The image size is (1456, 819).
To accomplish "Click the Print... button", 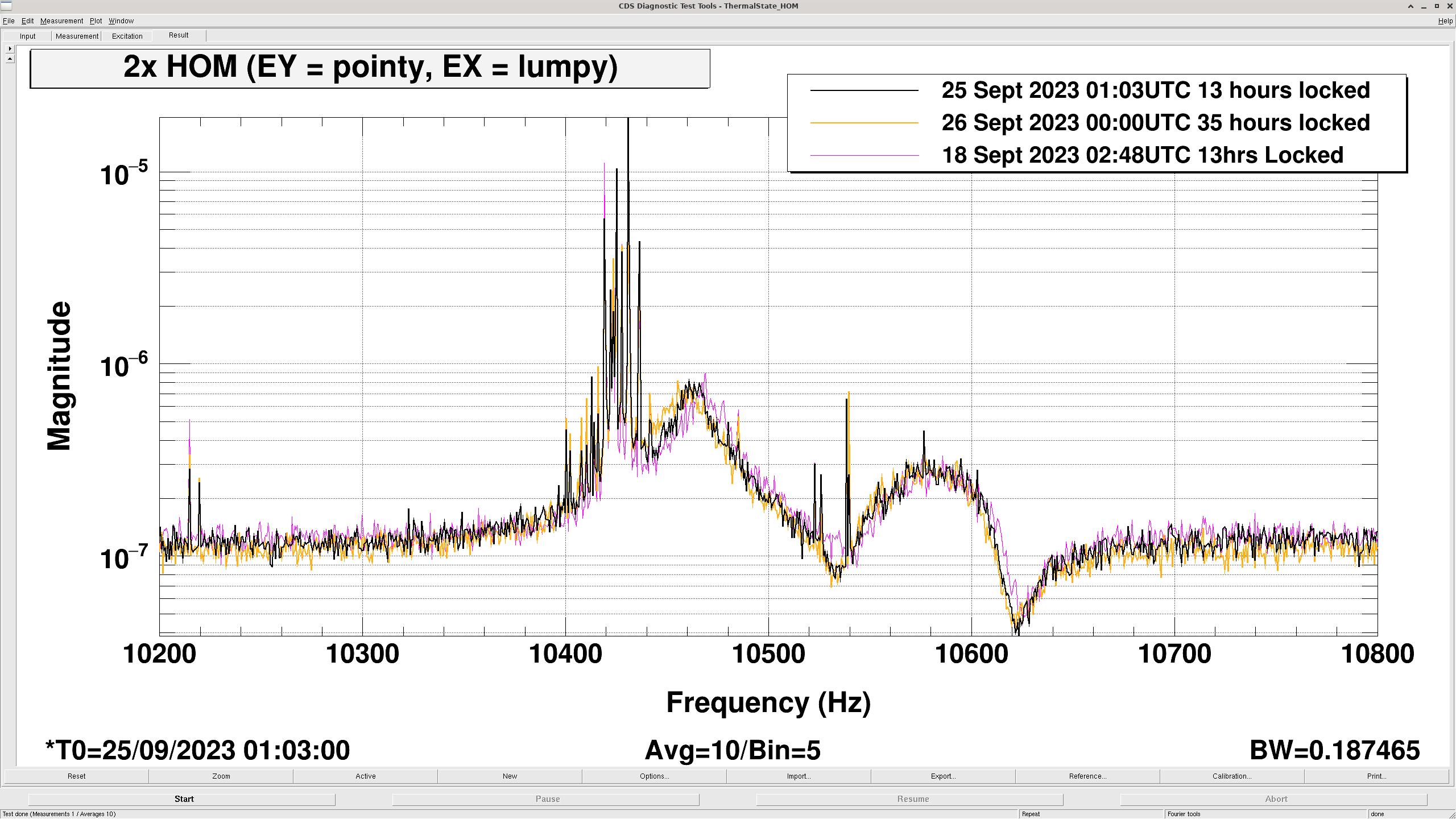I will point(1377,776).
